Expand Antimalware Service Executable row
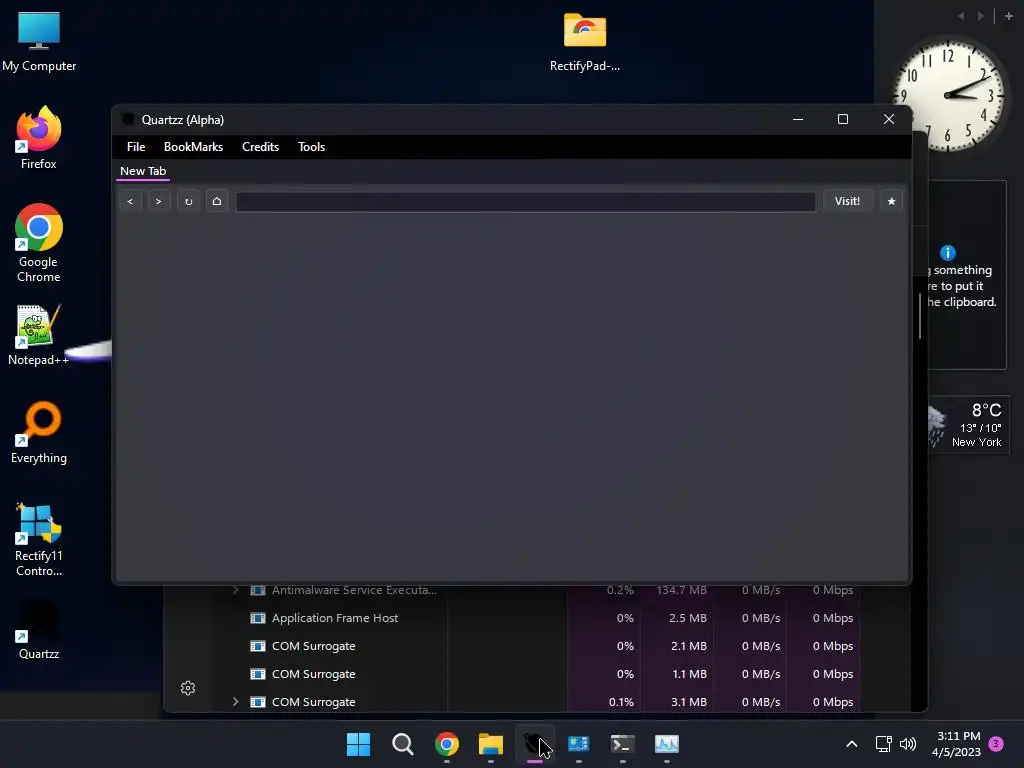Image resolution: width=1024 pixels, height=768 pixels. point(236,590)
